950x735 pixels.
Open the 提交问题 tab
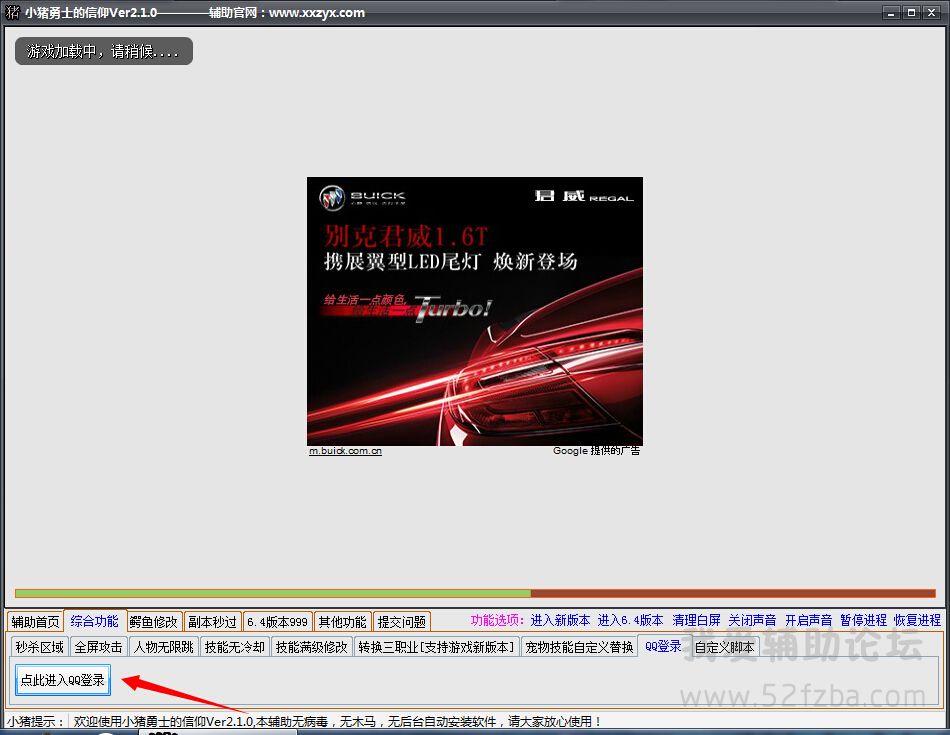coord(402,622)
